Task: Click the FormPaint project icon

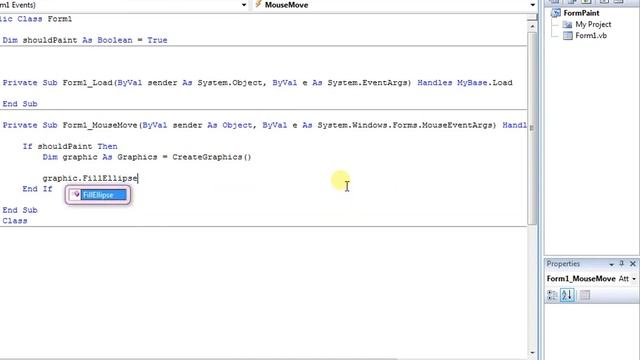Action: tap(556, 13)
